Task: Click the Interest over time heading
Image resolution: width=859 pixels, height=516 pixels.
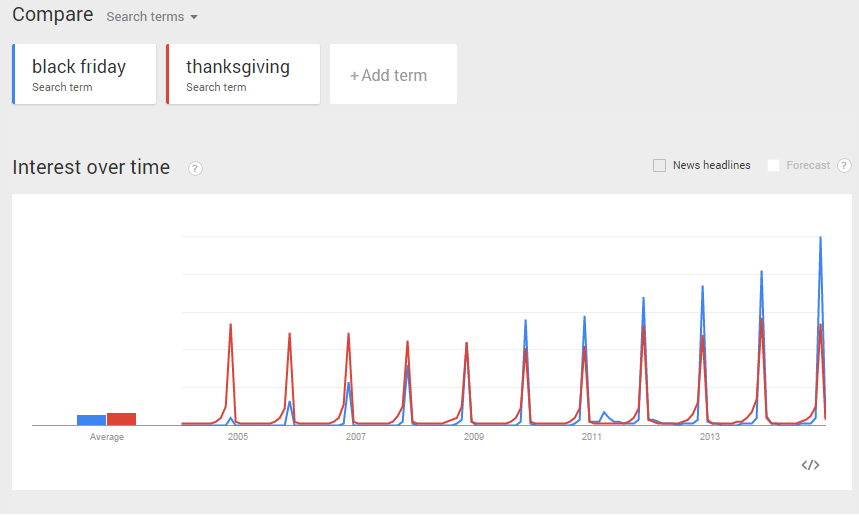Action: [91, 167]
